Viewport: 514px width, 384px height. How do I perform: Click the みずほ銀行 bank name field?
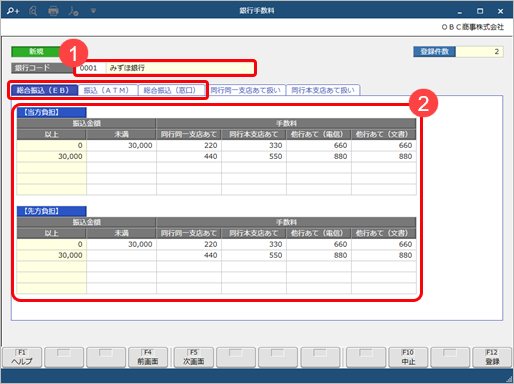pos(180,68)
